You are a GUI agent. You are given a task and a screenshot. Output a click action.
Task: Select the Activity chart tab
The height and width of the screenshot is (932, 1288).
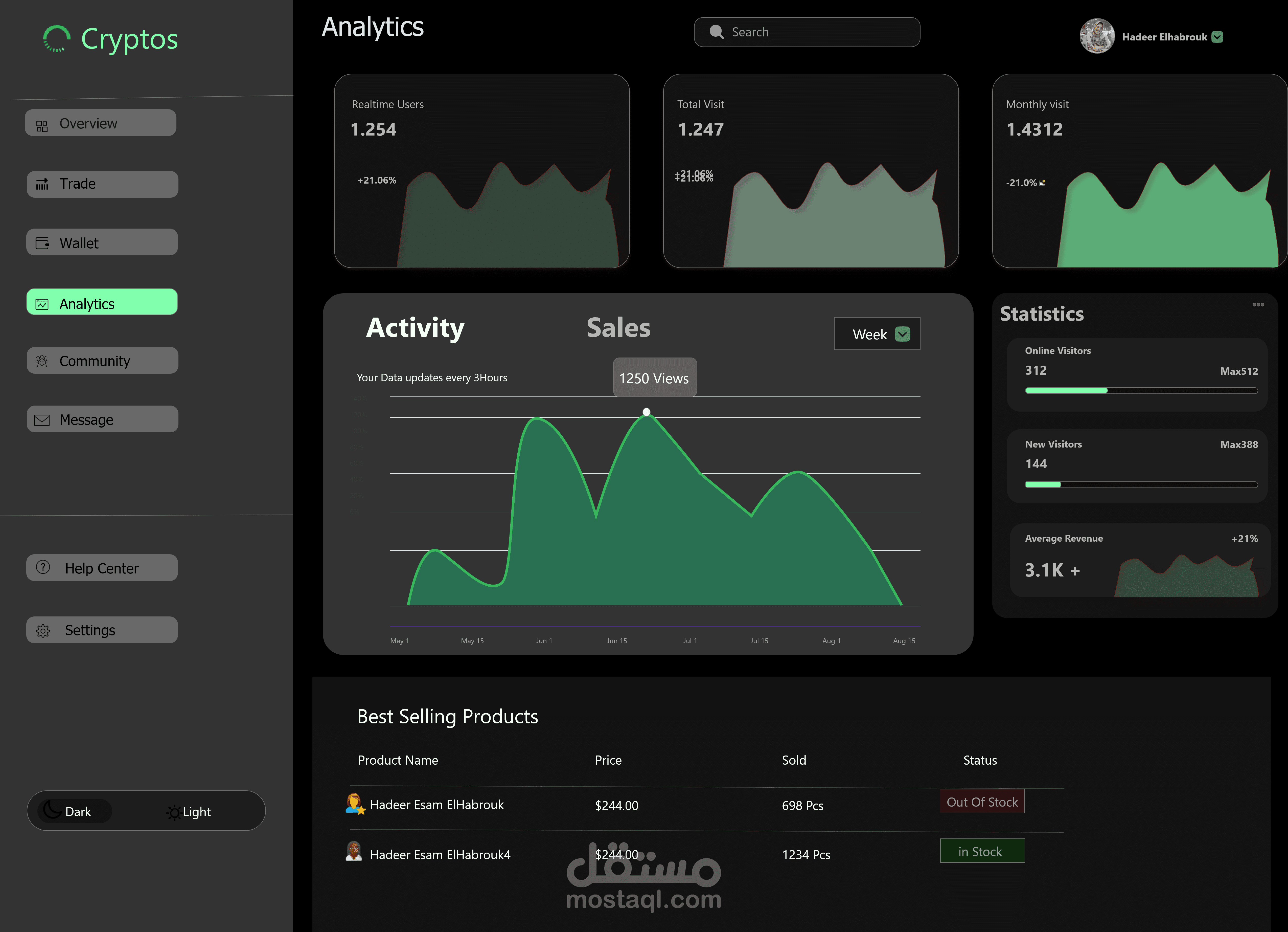coord(415,328)
